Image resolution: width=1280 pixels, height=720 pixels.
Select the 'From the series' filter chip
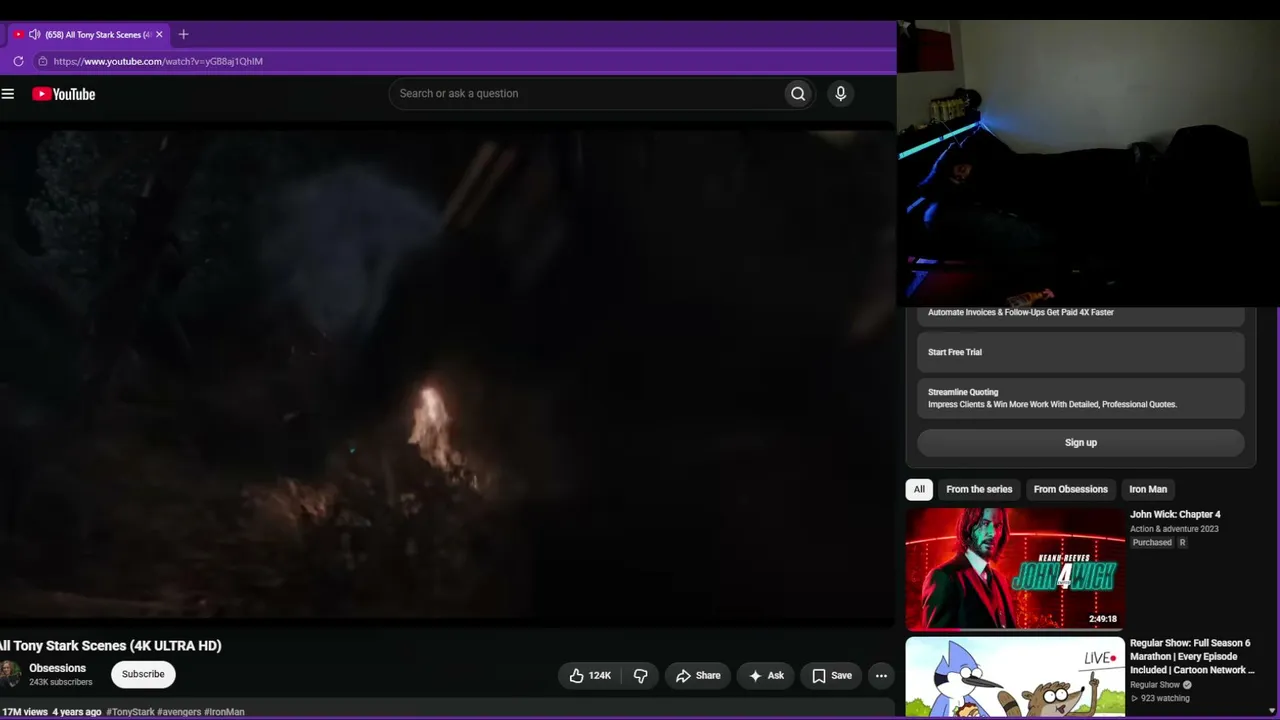tap(979, 489)
